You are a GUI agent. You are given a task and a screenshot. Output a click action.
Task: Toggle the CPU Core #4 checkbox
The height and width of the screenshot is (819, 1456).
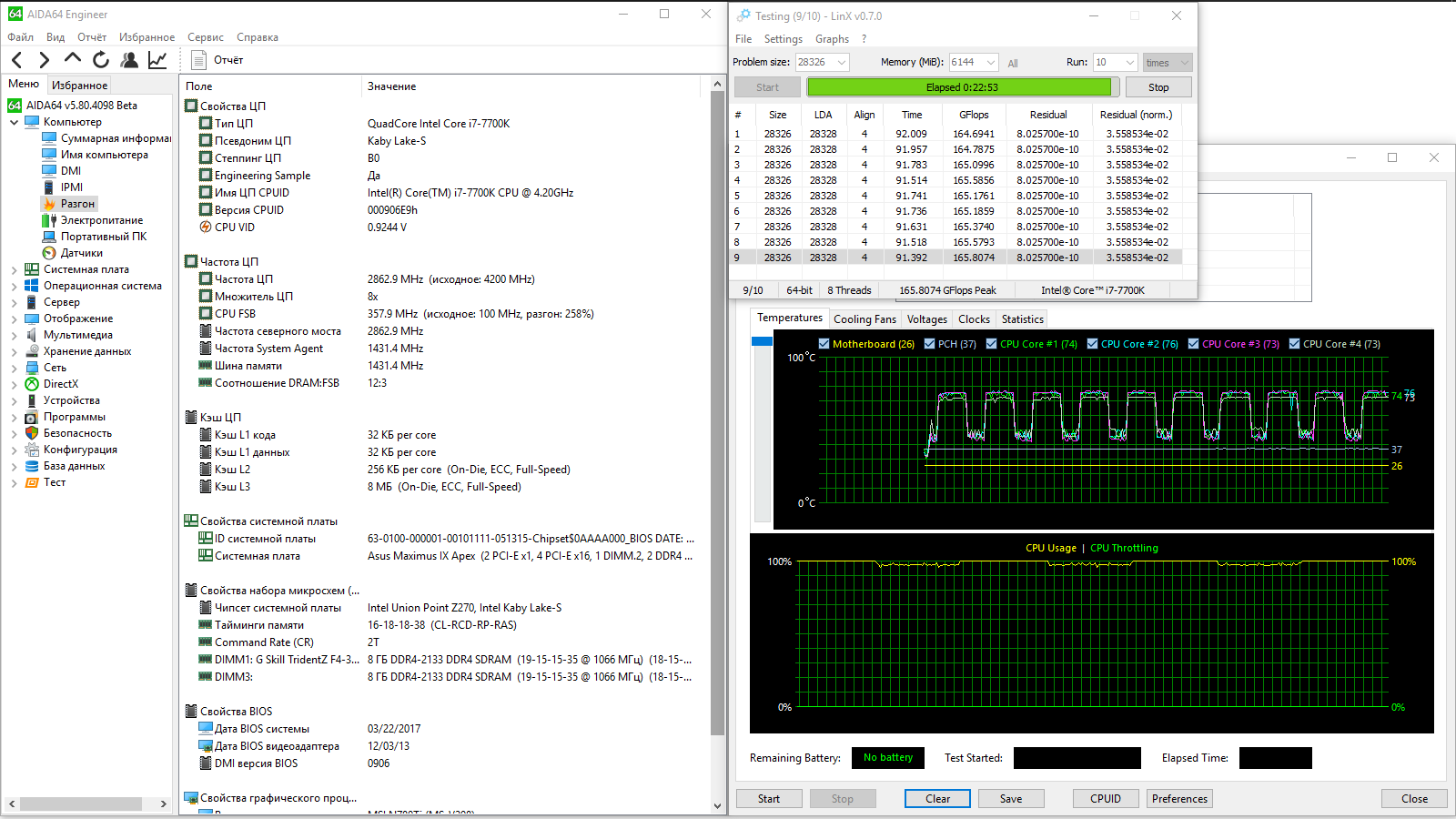point(1294,344)
